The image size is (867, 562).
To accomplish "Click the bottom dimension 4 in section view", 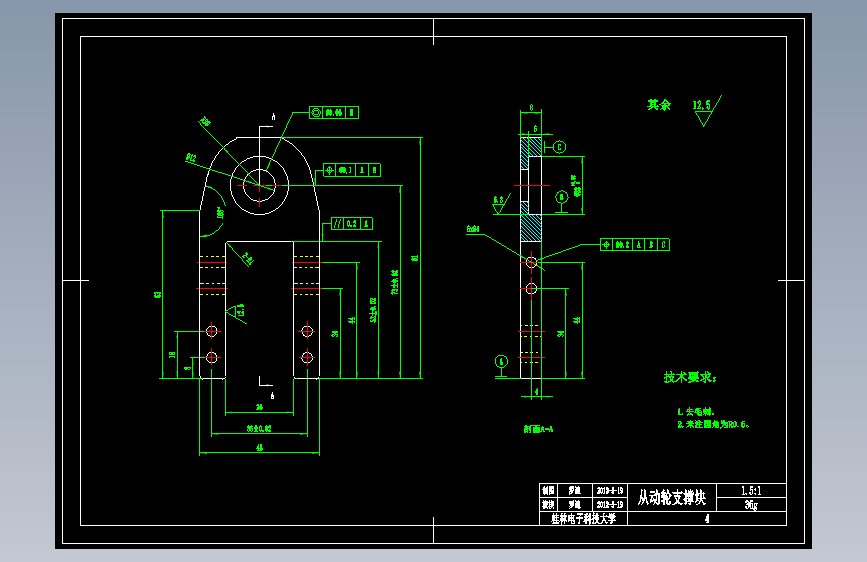I will point(536,392).
